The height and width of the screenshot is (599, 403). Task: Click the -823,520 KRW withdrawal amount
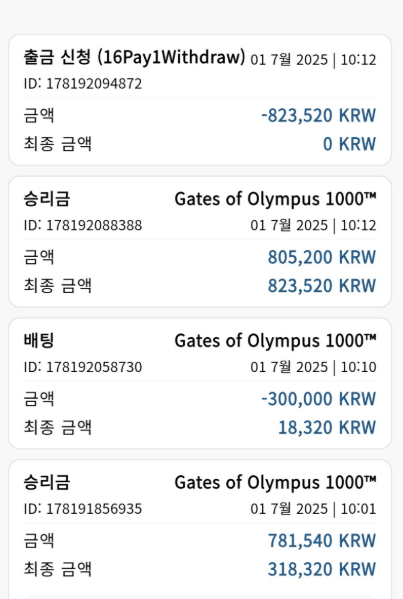pos(319,115)
